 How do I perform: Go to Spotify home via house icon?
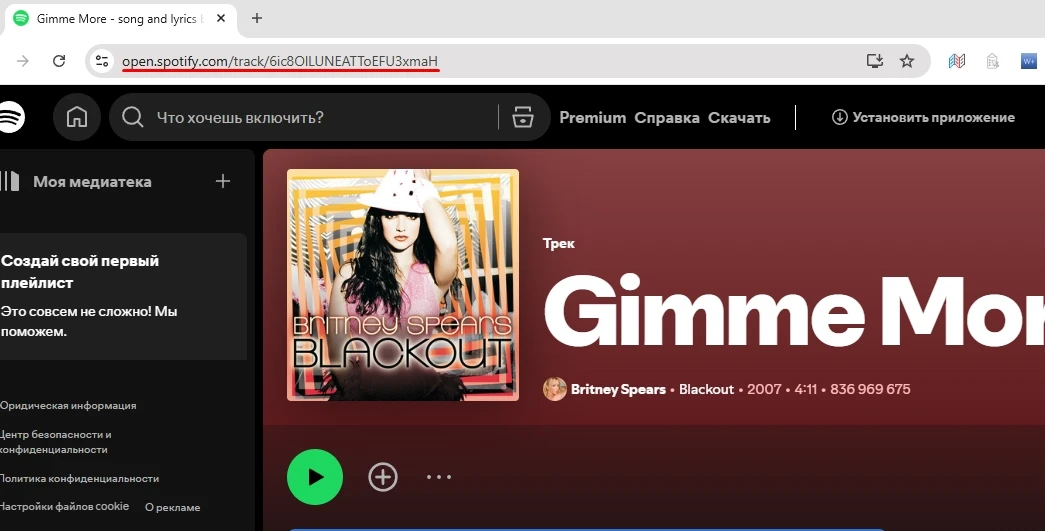click(77, 118)
